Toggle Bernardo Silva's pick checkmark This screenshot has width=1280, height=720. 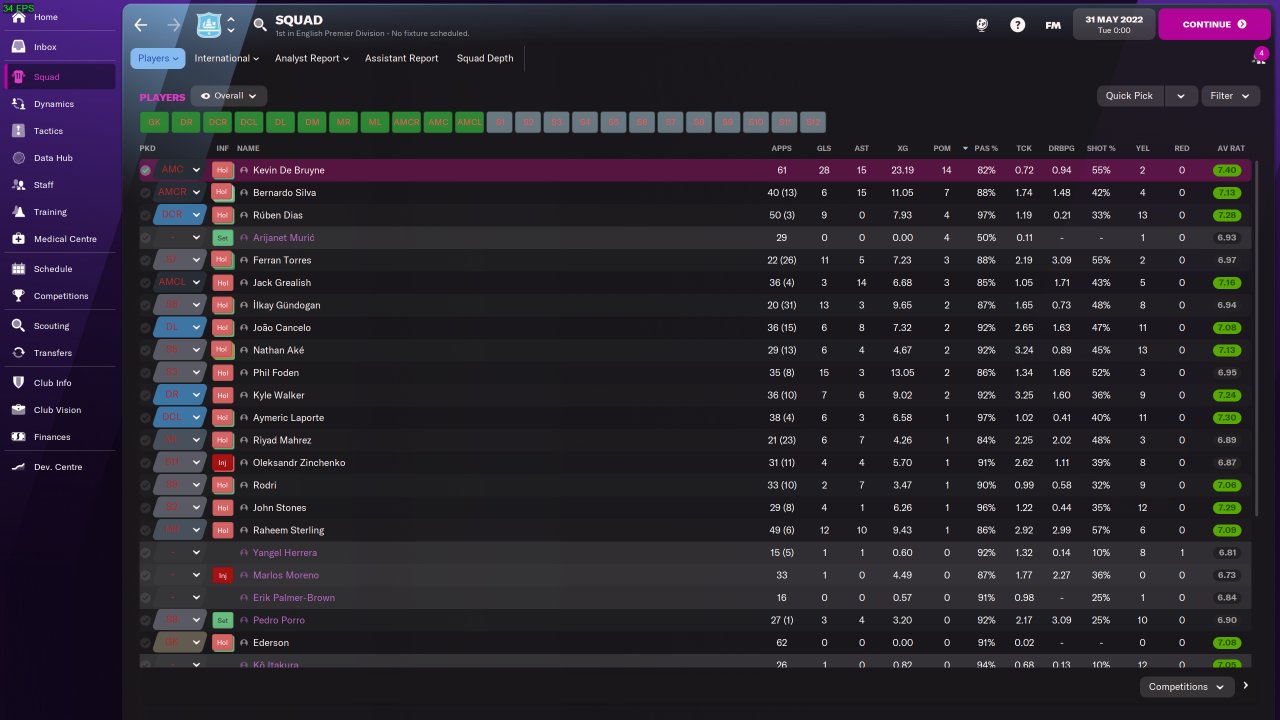pos(146,193)
